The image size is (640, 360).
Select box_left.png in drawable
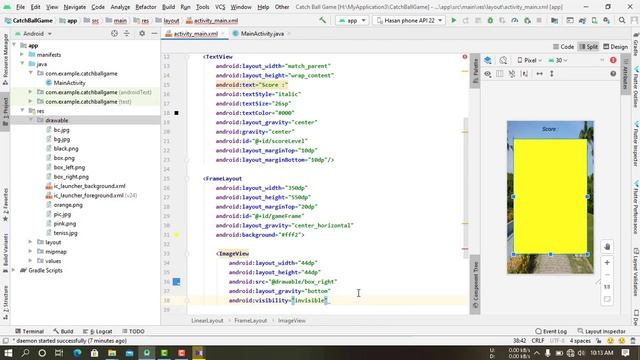pyautogui.click(x=69, y=167)
